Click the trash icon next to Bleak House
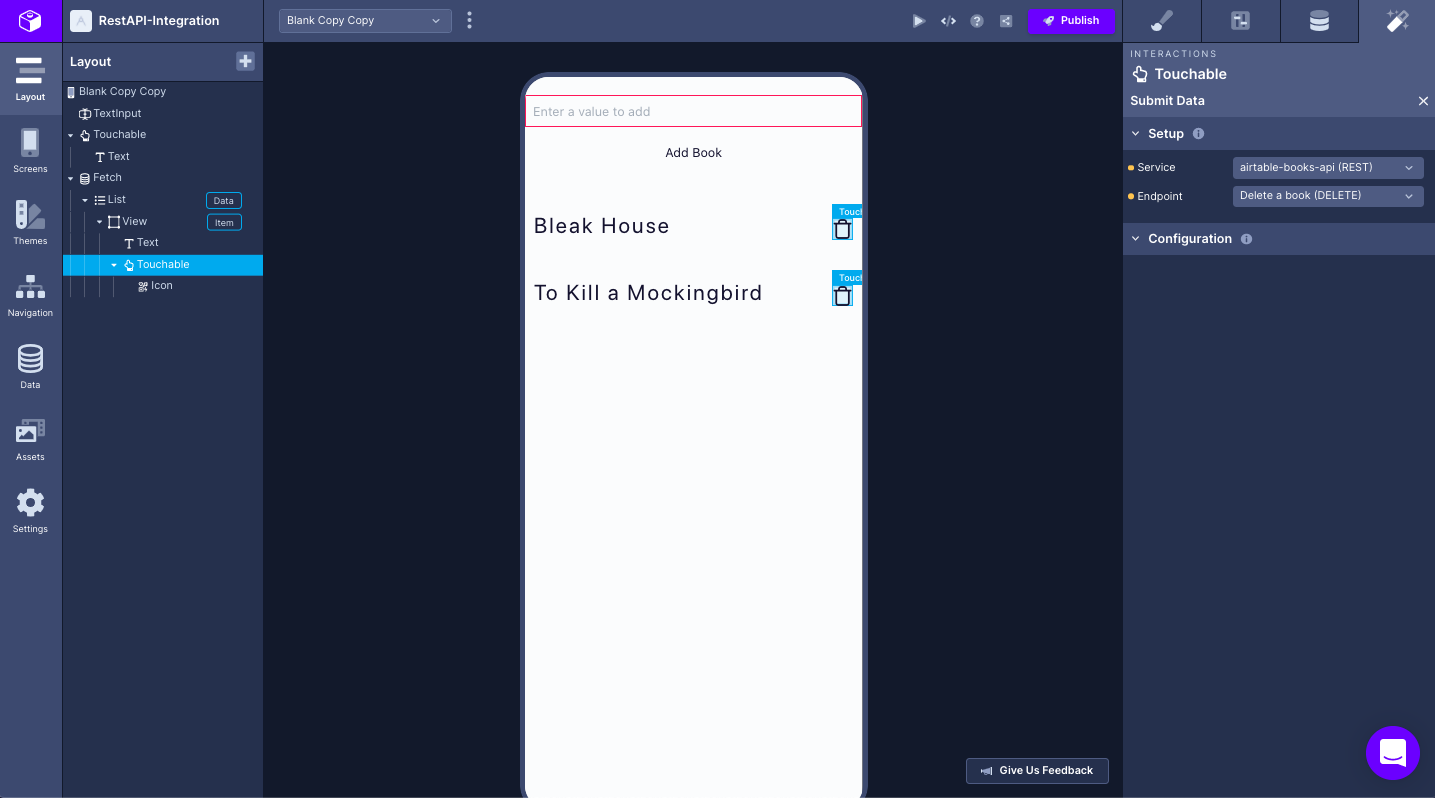This screenshot has height=798, width=1435. click(x=843, y=229)
